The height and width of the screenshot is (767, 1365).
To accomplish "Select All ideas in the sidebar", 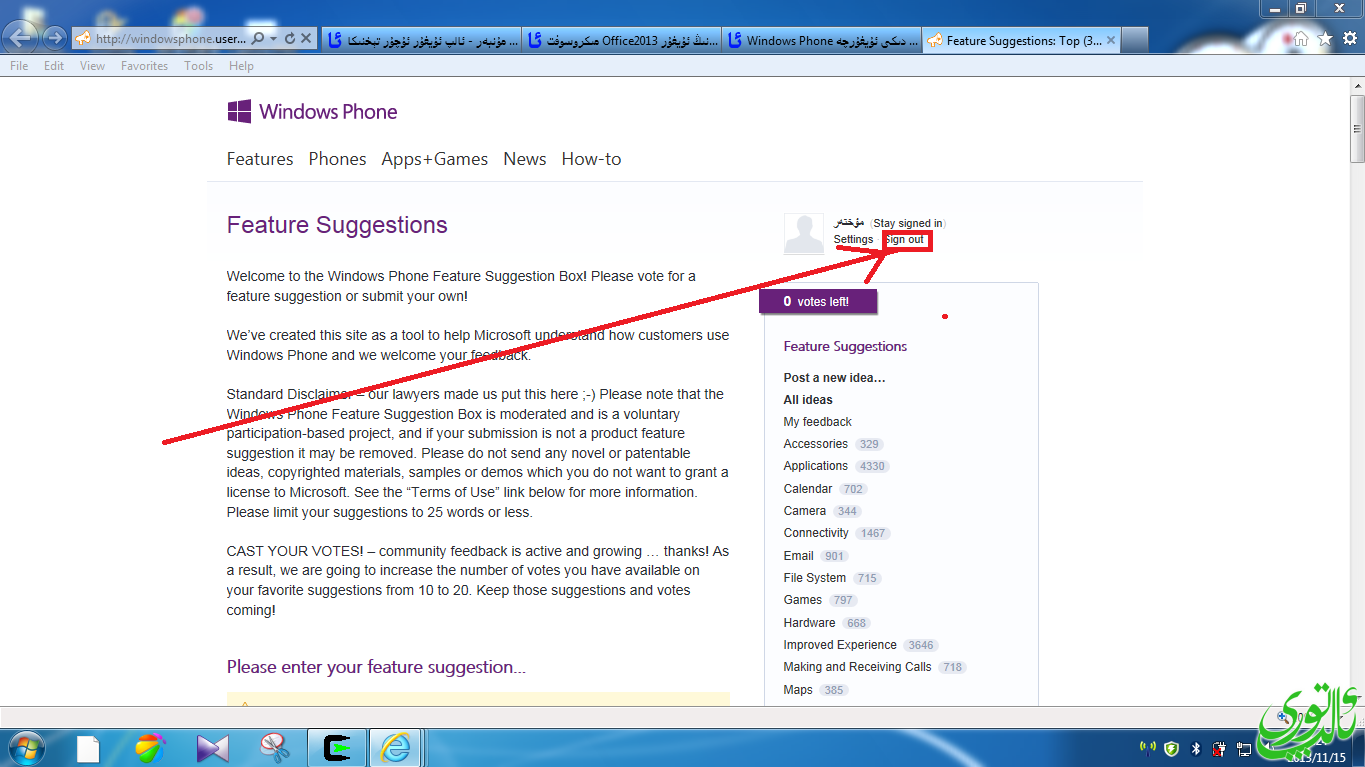I will pos(808,399).
